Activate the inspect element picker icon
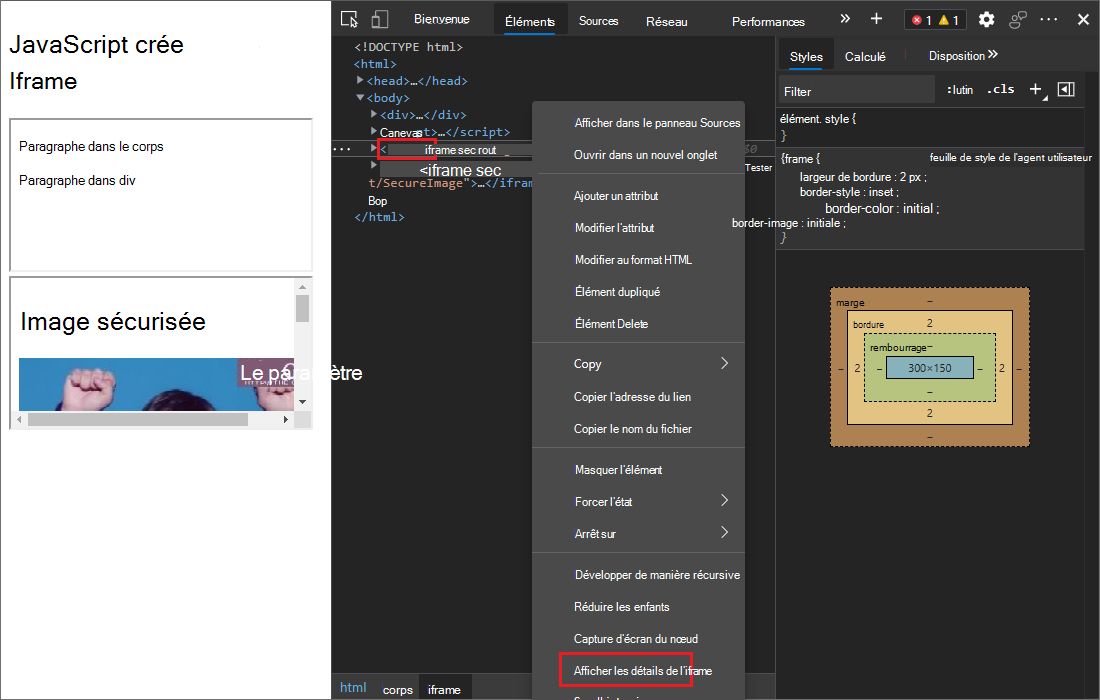Image resolution: width=1100 pixels, height=700 pixels. click(349, 20)
